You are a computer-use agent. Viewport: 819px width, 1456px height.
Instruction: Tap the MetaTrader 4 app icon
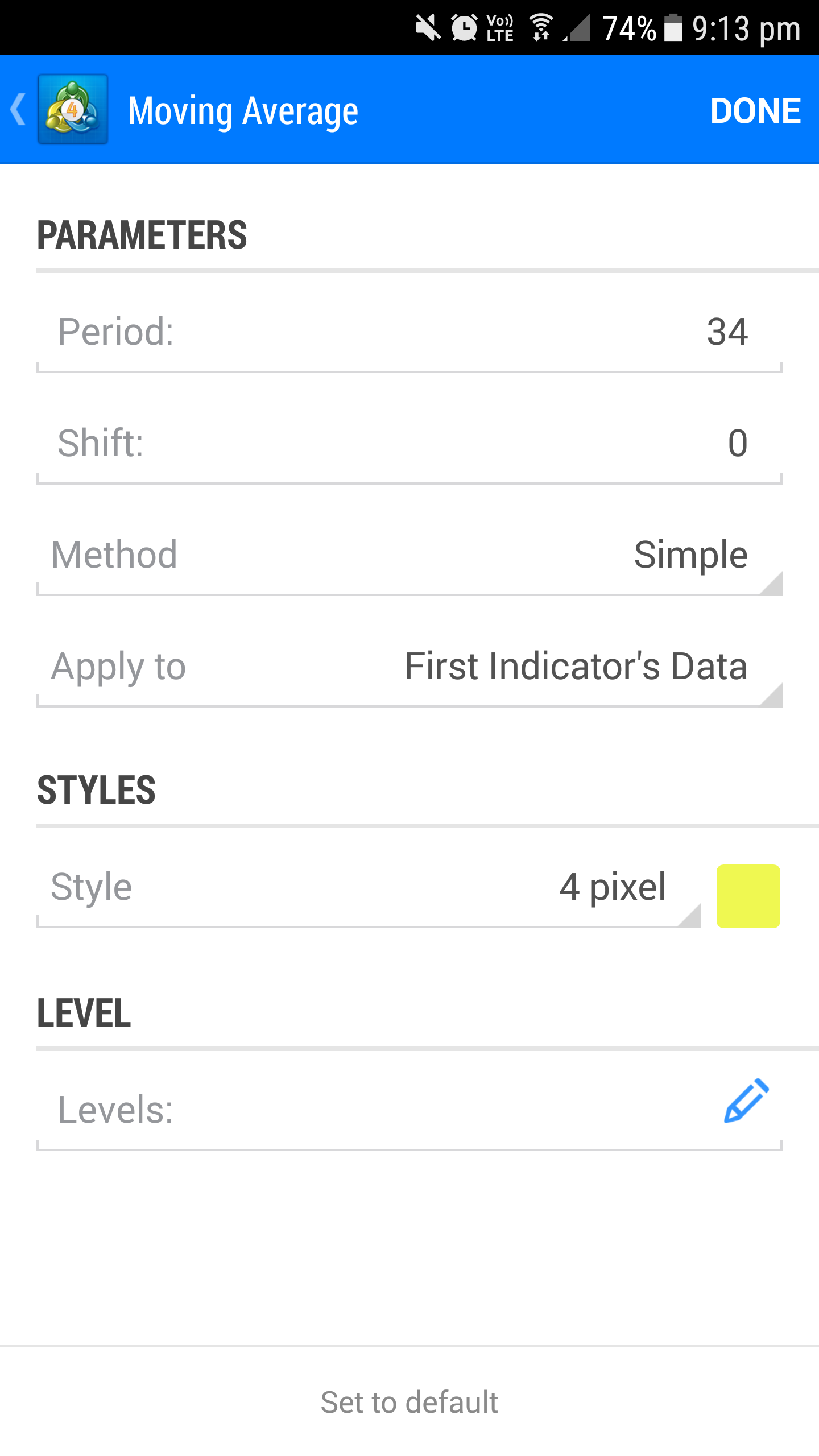(73, 109)
